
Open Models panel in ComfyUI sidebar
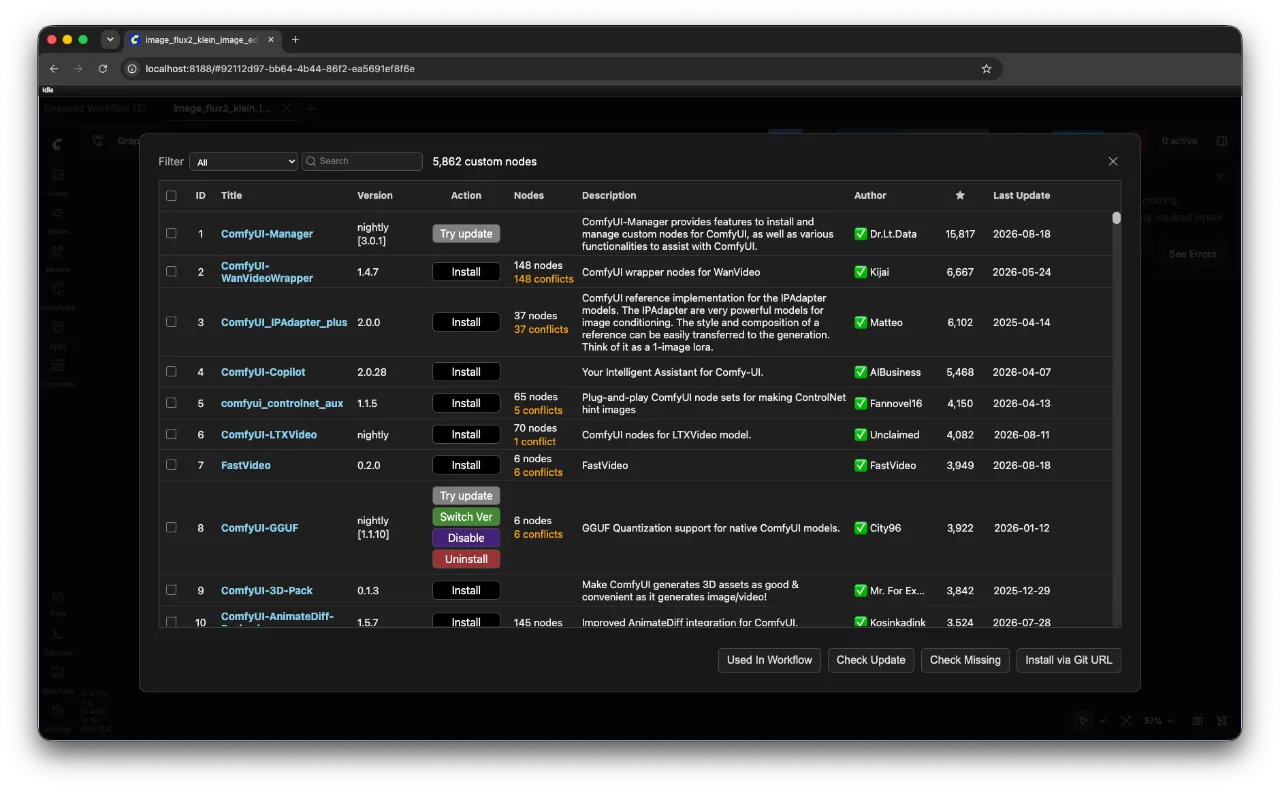click(57, 257)
